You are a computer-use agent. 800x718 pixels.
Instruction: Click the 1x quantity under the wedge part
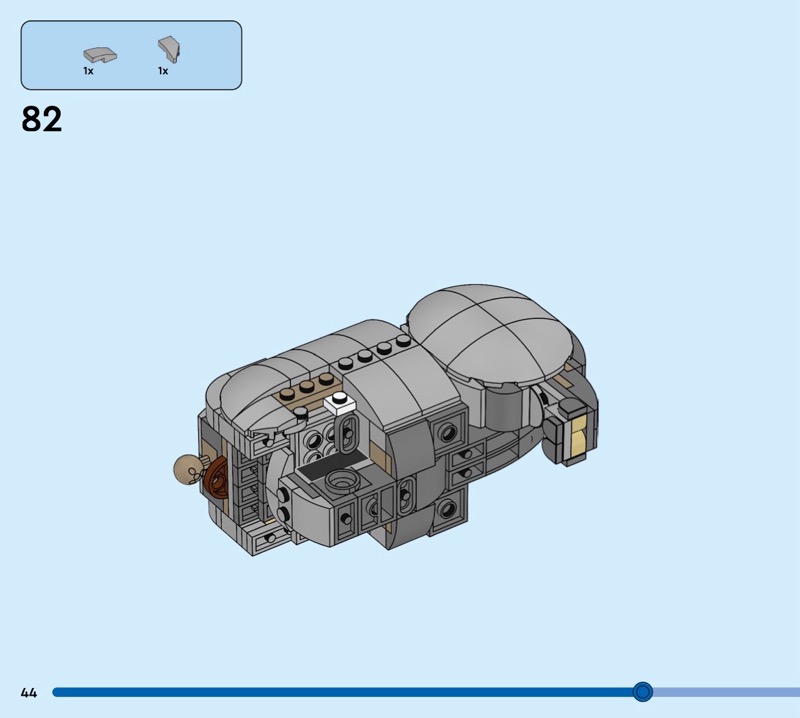click(162, 72)
